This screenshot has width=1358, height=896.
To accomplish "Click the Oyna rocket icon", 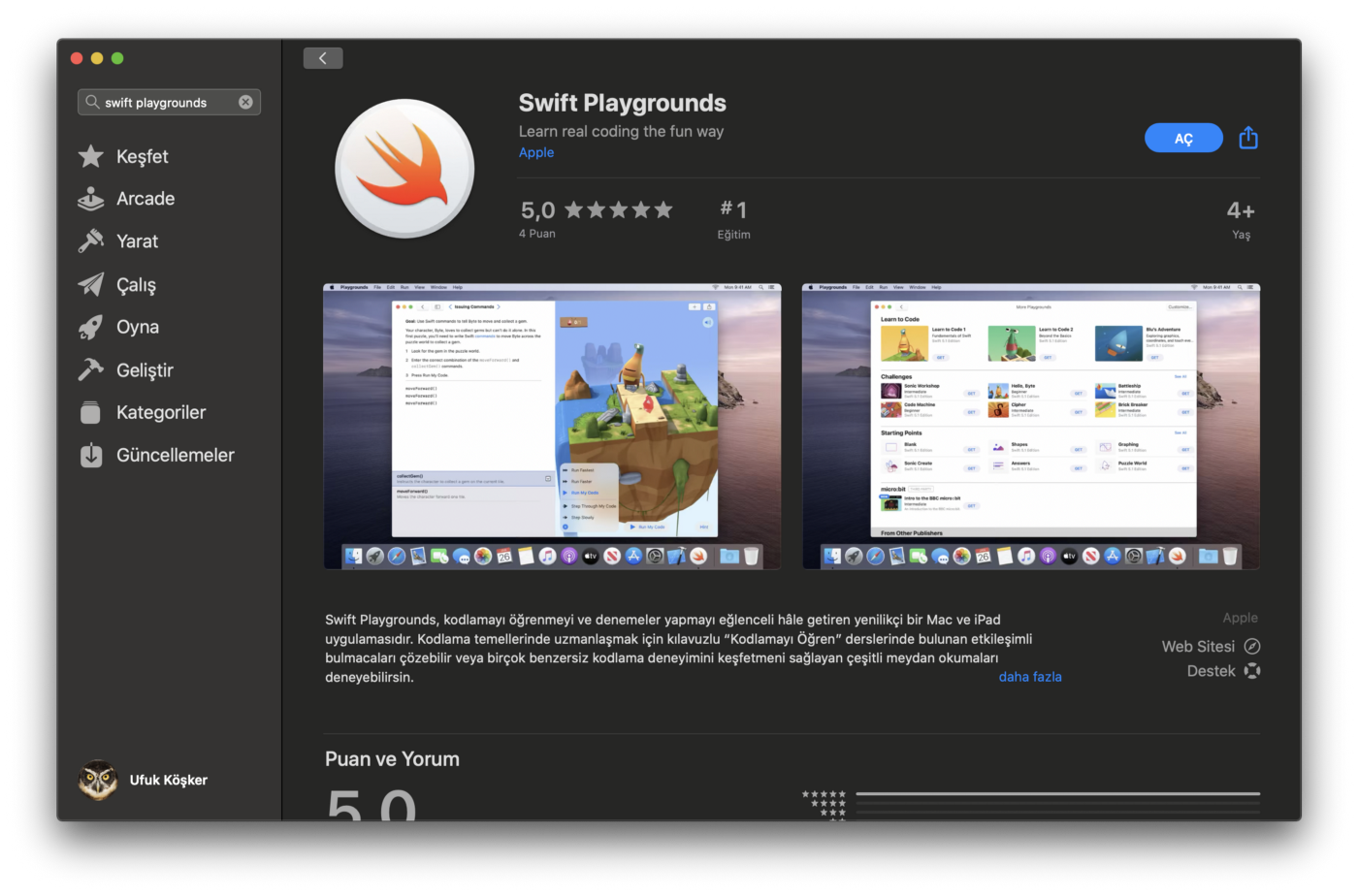I will click(x=91, y=327).
